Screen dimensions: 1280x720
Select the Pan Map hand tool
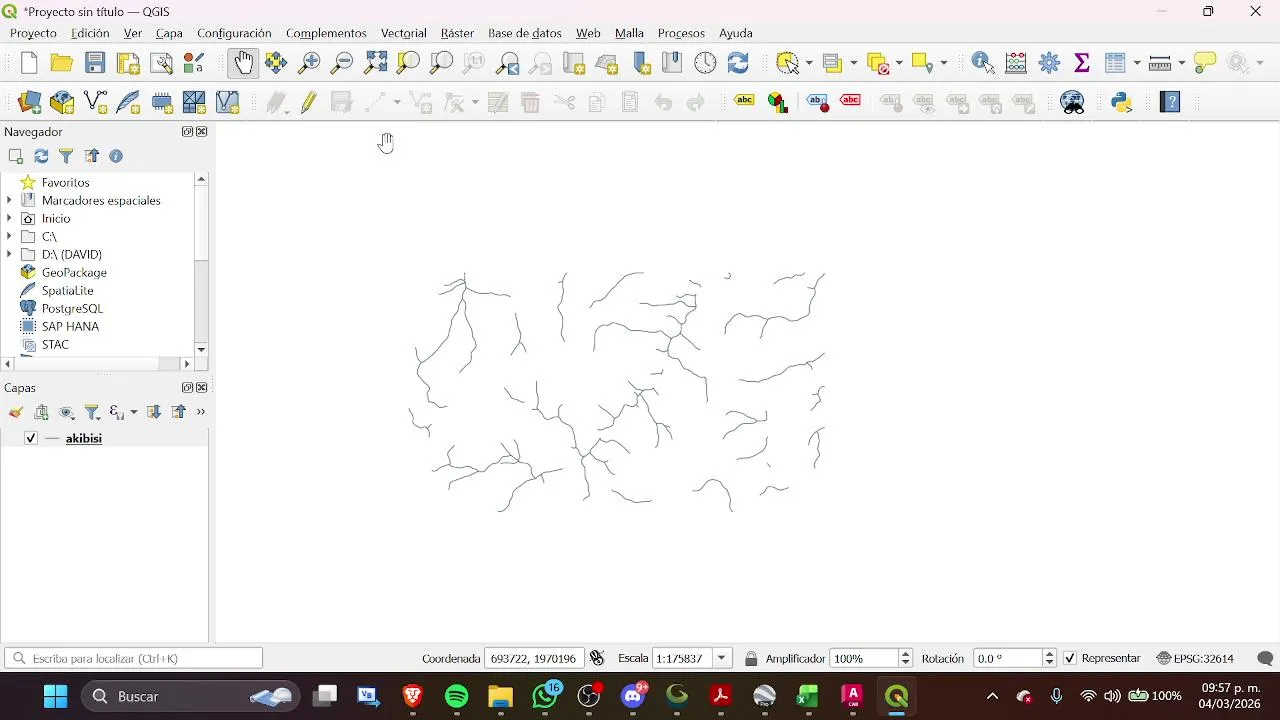(x=243, y=63)
